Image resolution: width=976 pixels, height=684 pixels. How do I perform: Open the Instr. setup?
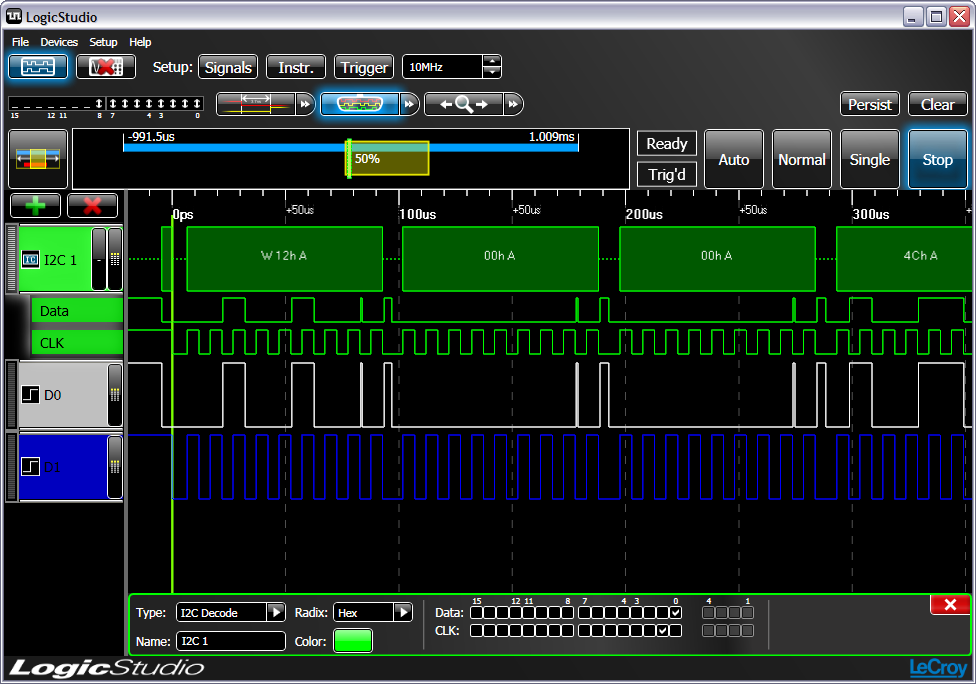pos(296,67)
